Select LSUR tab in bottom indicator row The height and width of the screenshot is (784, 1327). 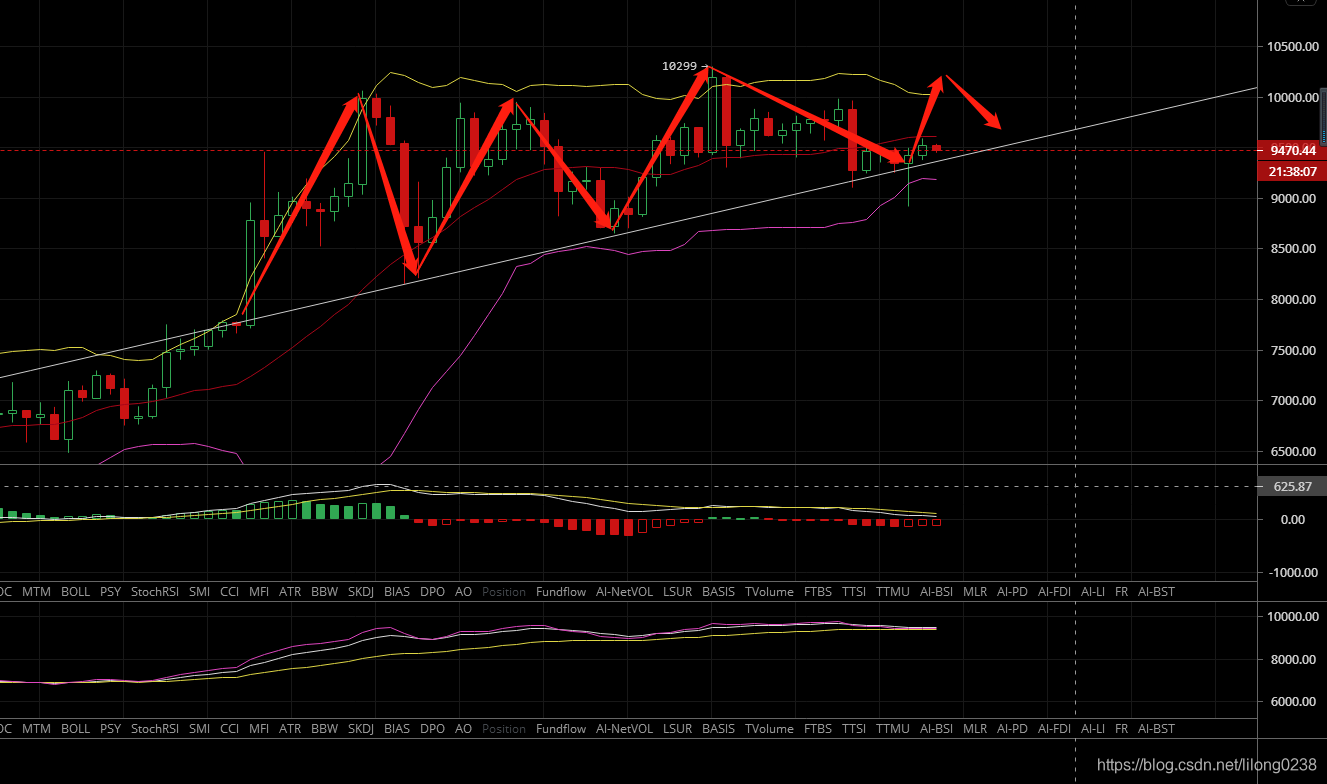click(x=677, y=729)
